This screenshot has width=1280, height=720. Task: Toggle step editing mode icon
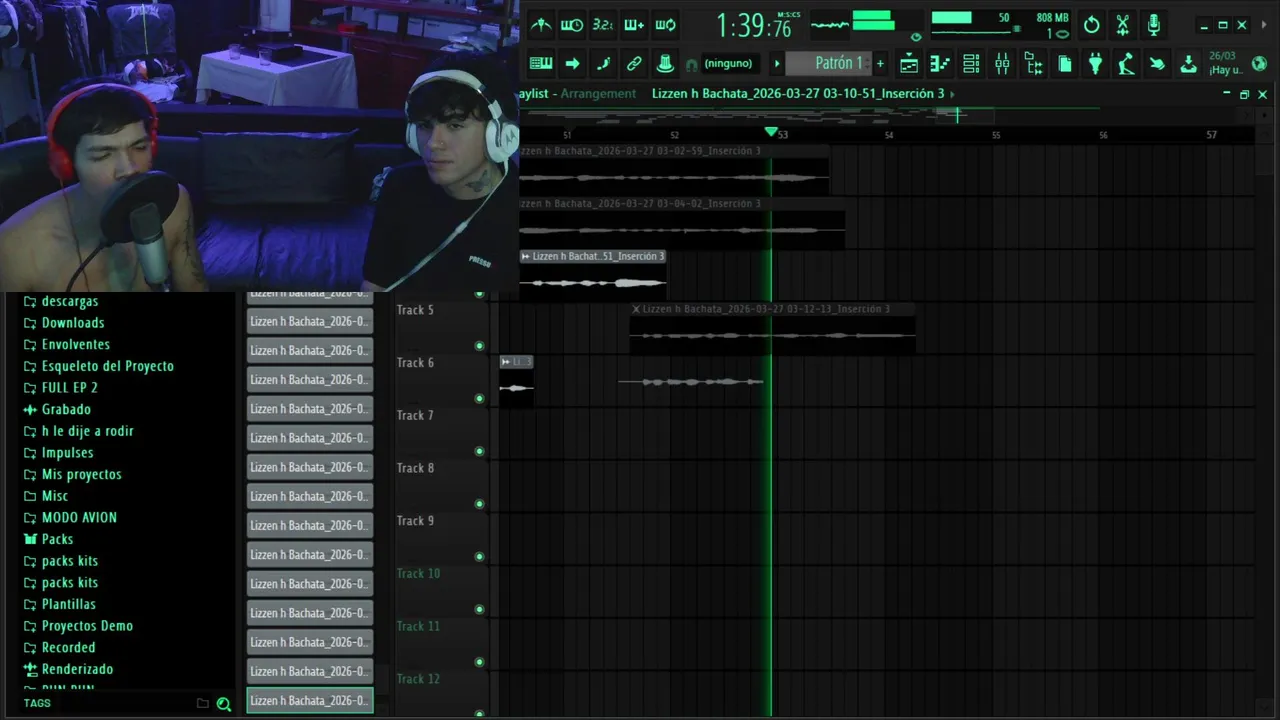pyautogui.click(x=603, y=63)
